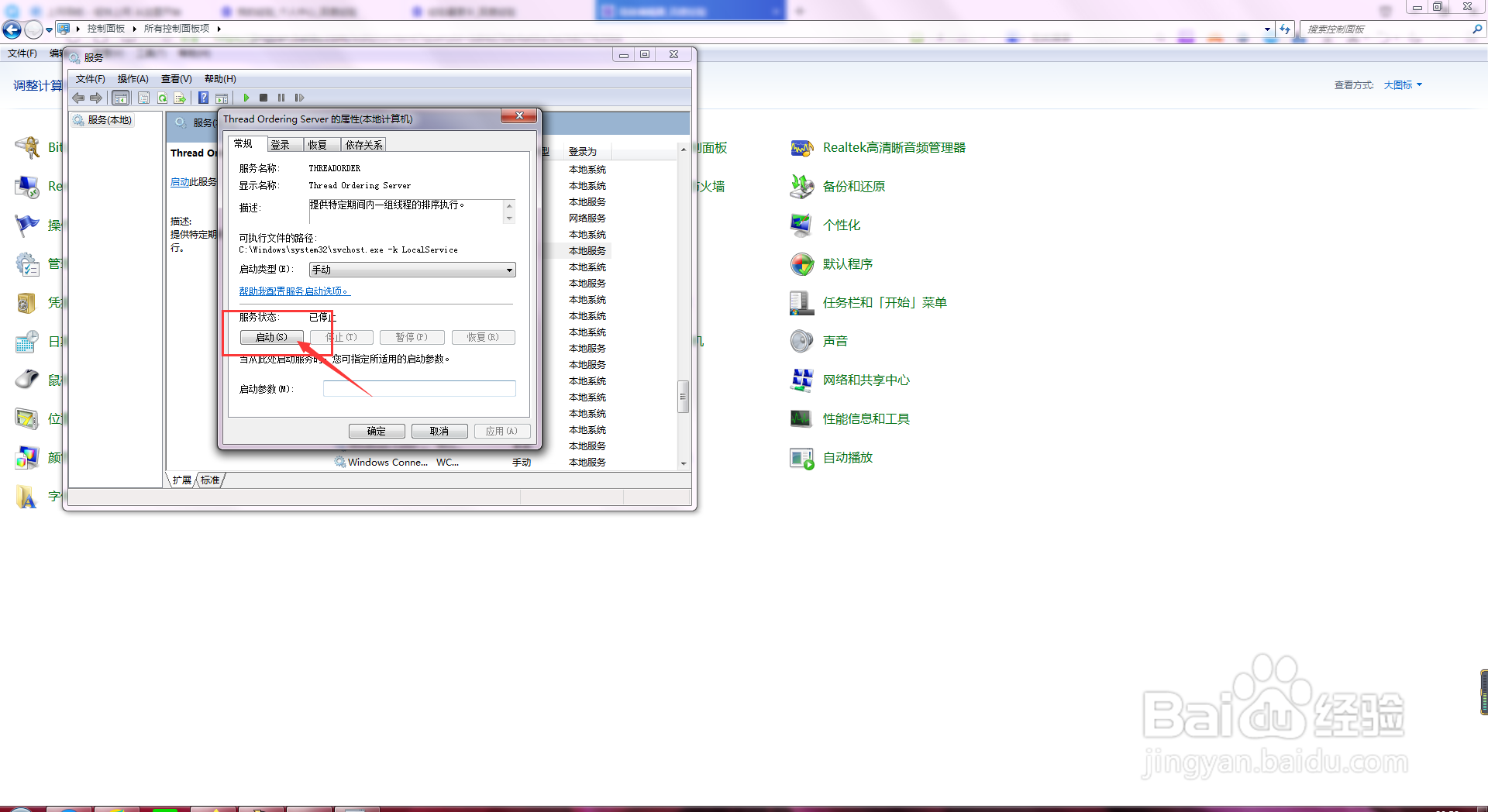
Task: Open the 自动播放 icon
Action: point(801,458)
